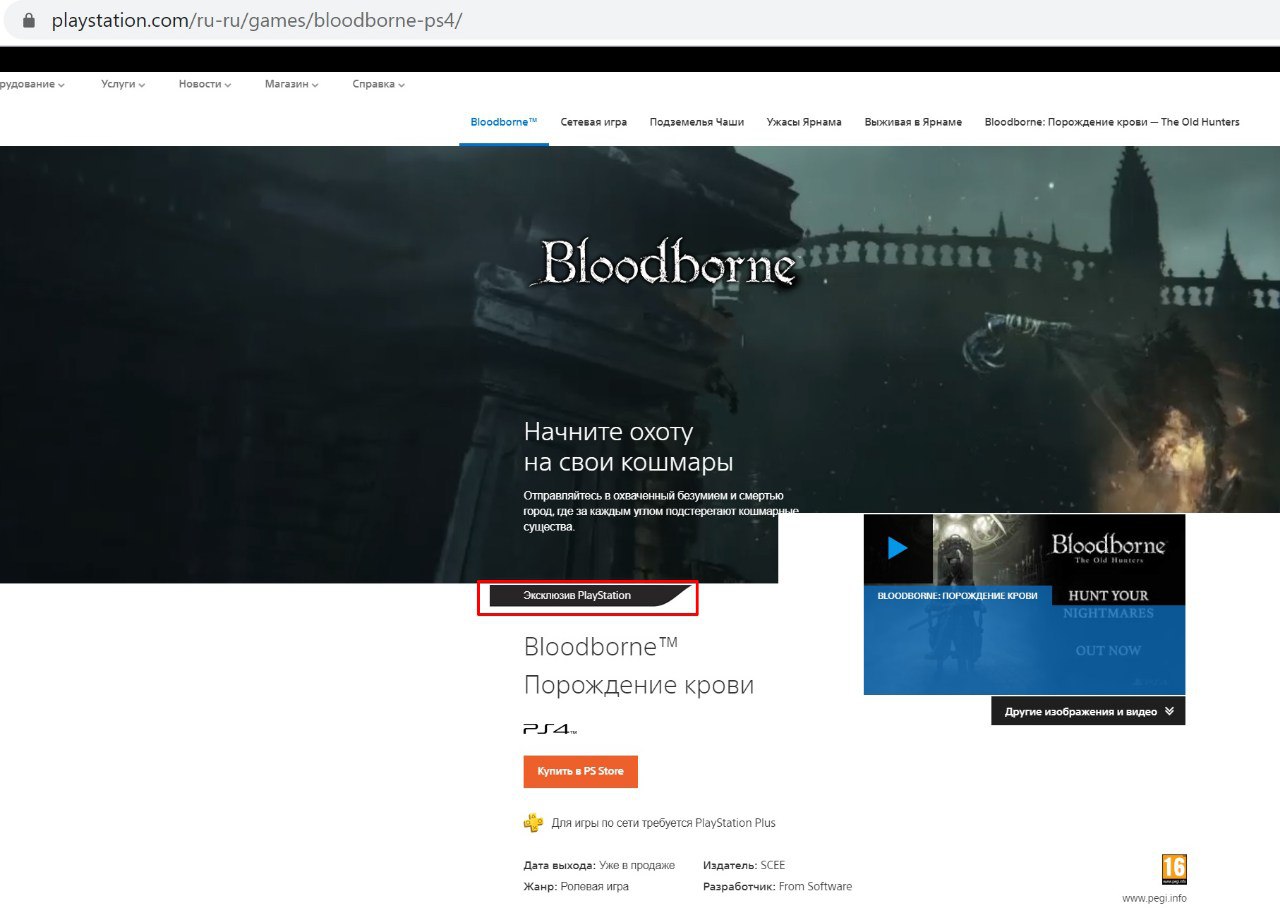Click the Жанр: Ролевая игра text

pos(576,886)
